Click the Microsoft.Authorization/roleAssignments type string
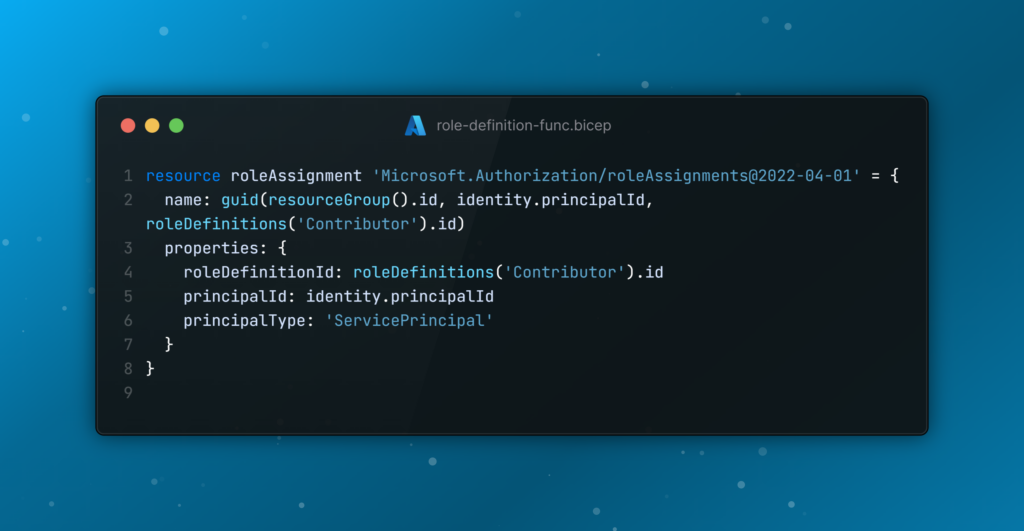 [616, 176]
